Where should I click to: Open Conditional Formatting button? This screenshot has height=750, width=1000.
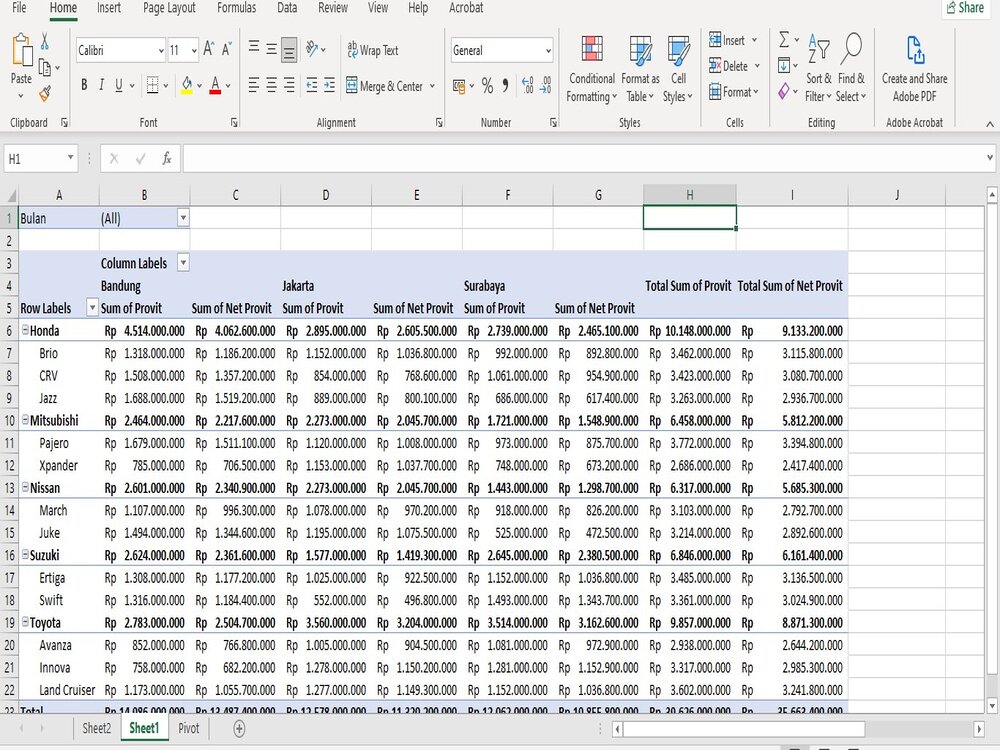(592, 69)
